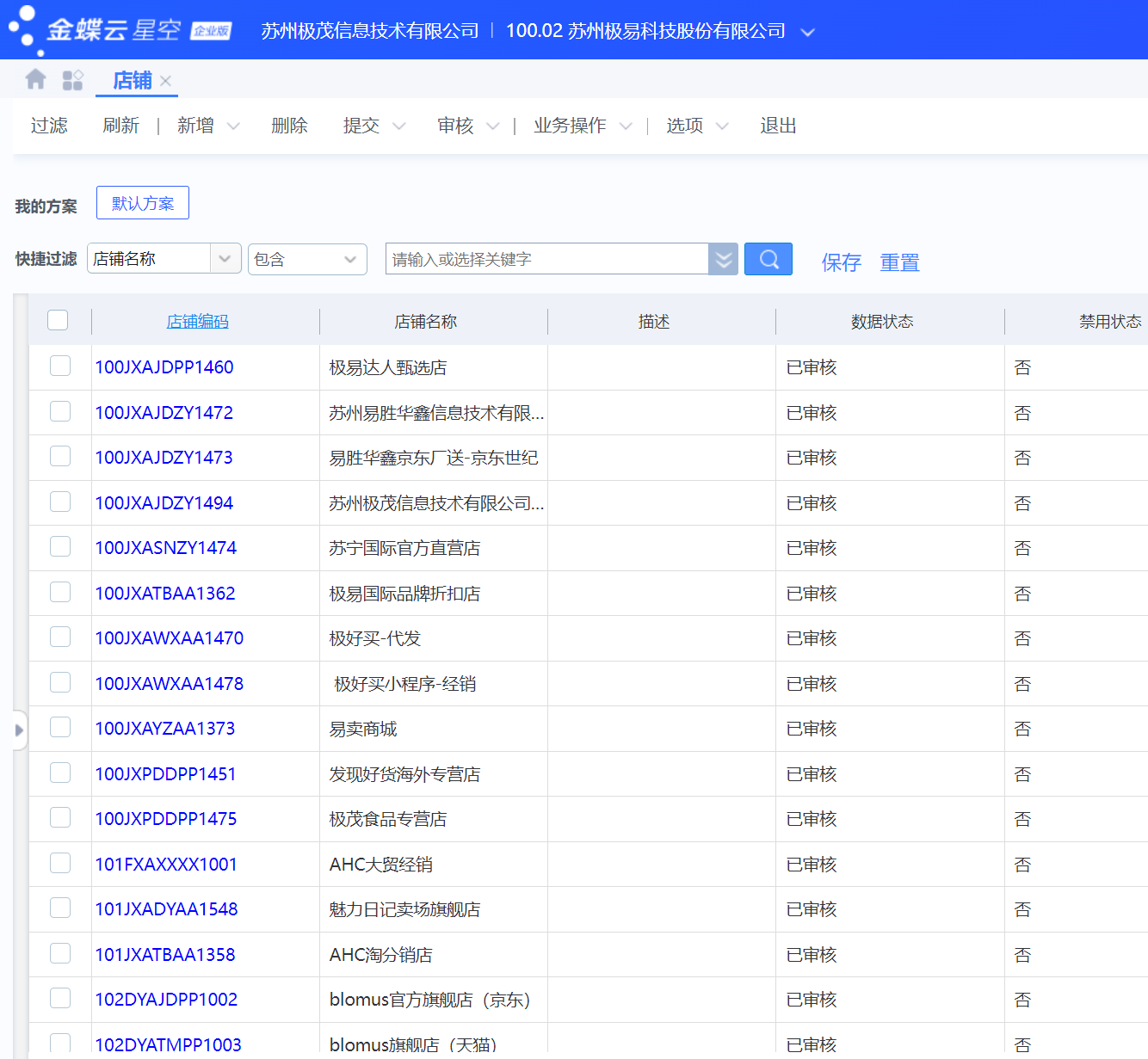Close the 店铺 tab
Image resolution: width=1148 pixels, height=1059 pixels.
point(166,81)
